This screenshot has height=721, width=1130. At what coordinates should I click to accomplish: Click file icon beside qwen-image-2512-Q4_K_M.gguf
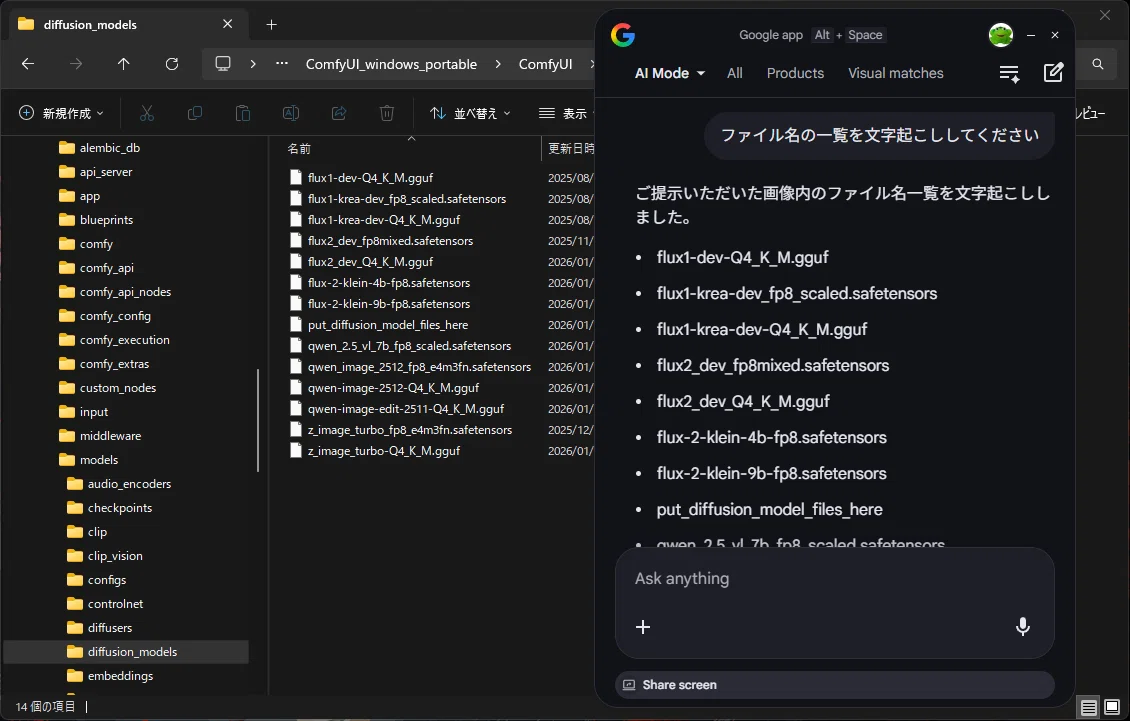click(x=295, y=388)
